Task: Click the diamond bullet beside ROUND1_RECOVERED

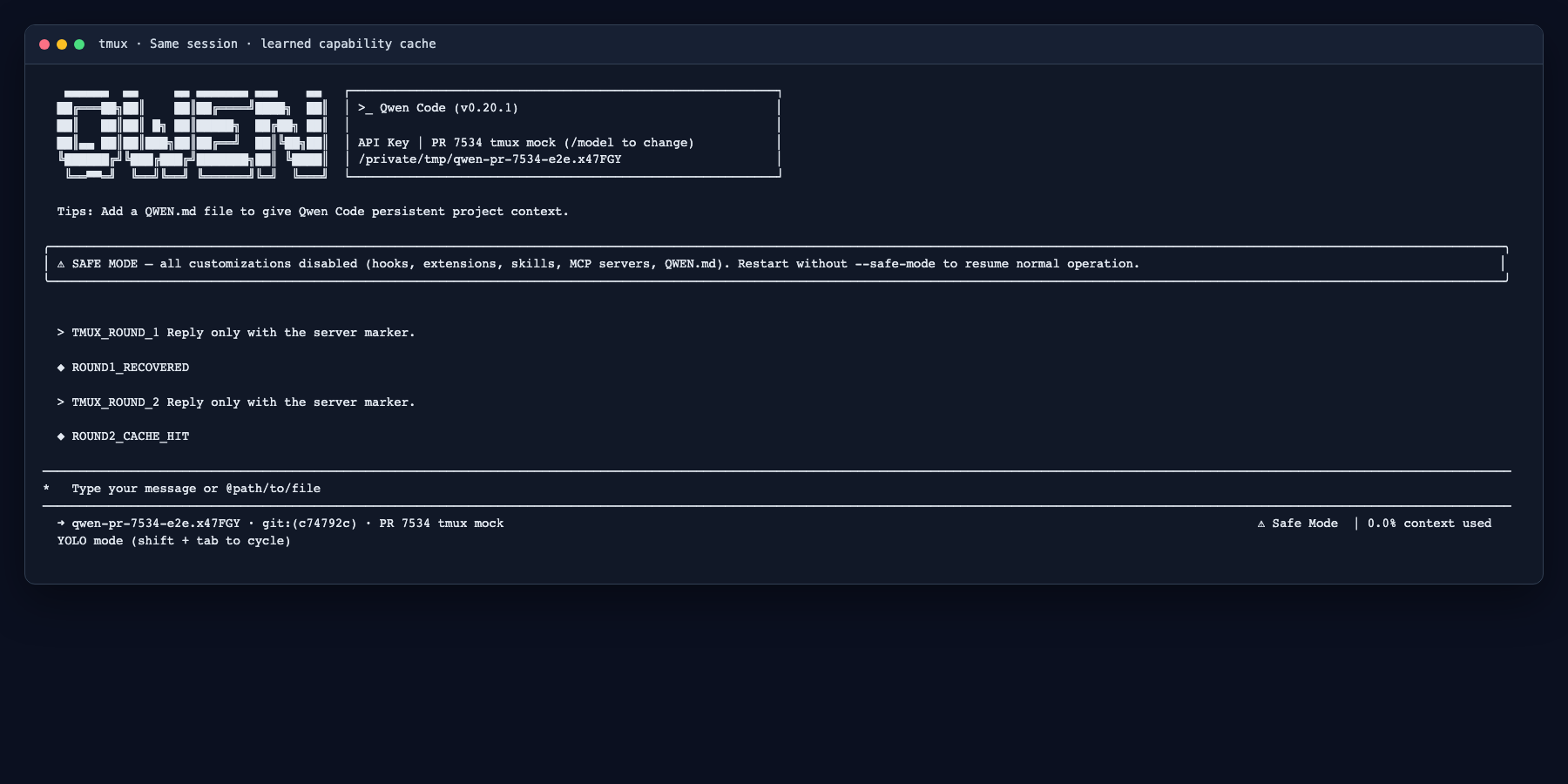Action: point(61,368)
